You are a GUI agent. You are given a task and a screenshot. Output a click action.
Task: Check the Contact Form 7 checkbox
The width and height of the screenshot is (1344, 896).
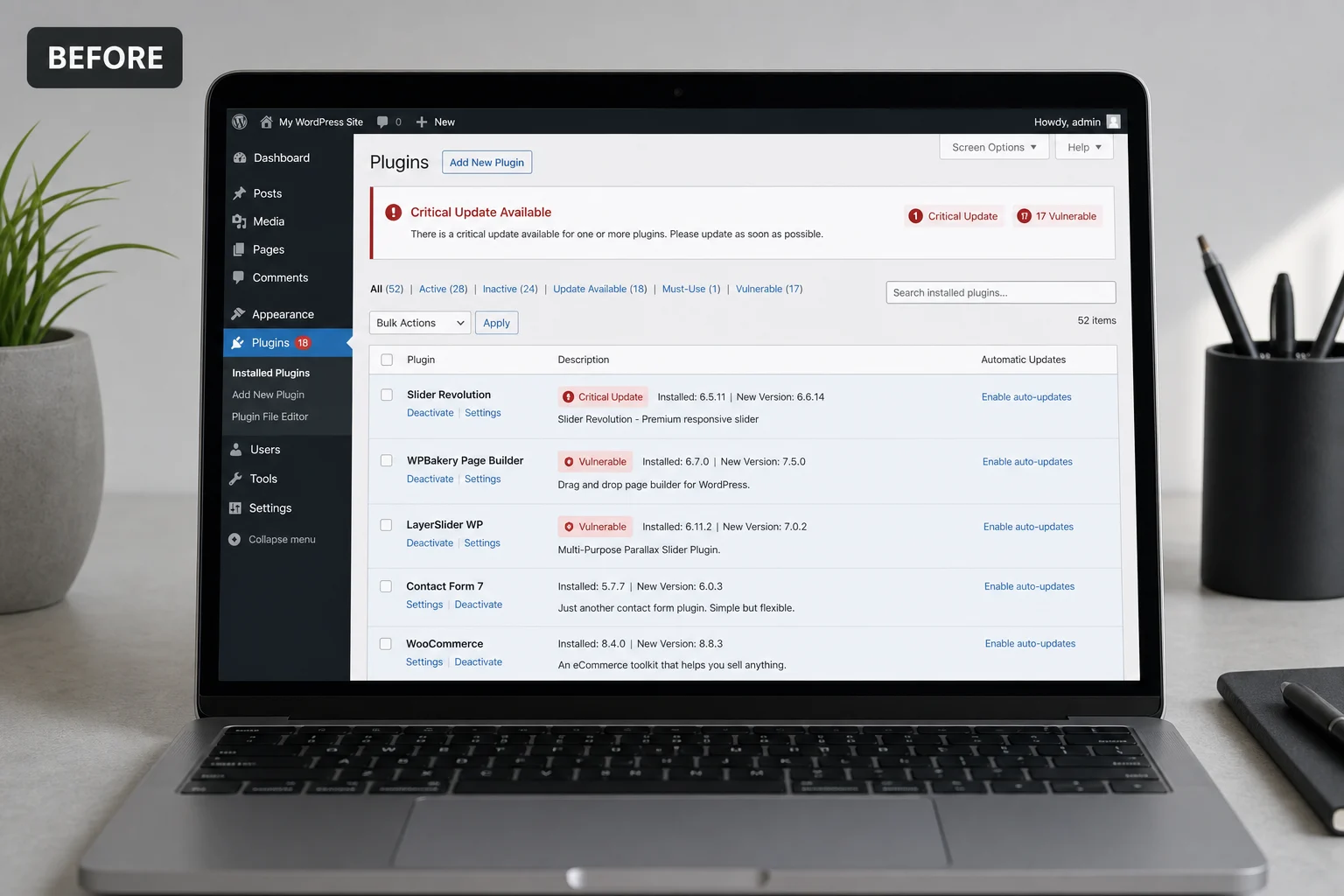[x=386, y=586]
